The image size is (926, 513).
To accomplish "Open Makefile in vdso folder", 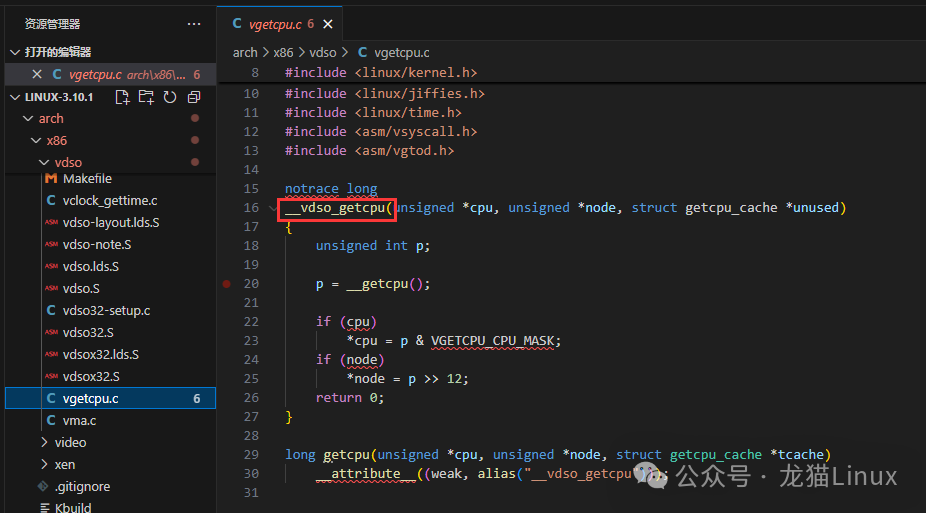I will pyautogui.click(x=87, y=179).
